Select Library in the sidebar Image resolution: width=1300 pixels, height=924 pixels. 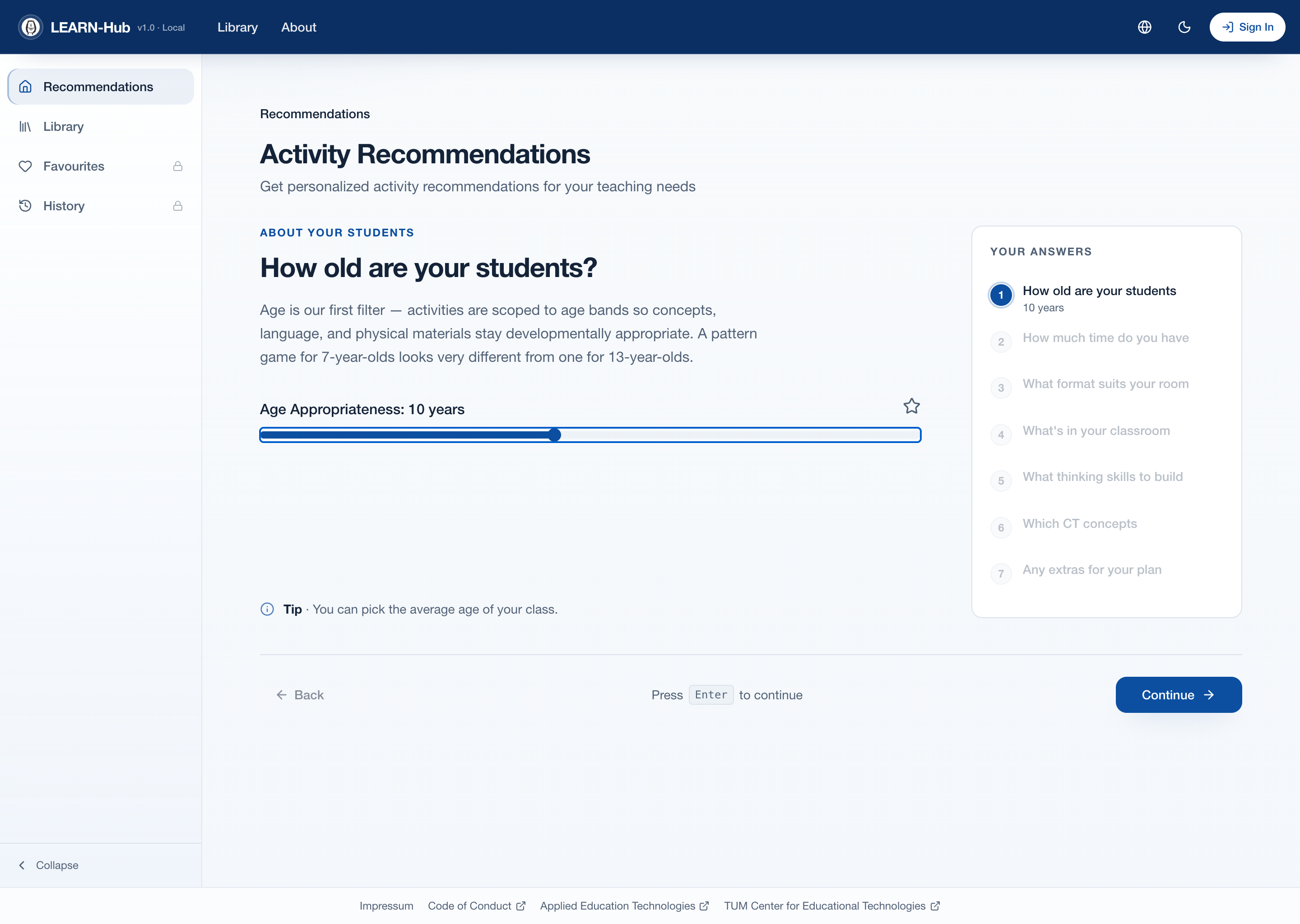pos(101,126)
